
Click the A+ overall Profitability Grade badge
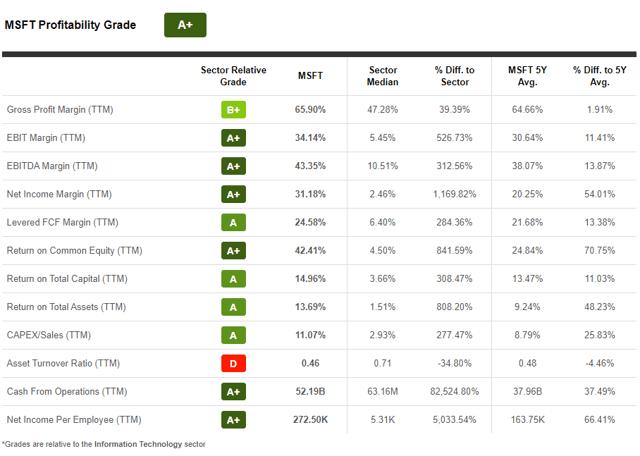click(x=185, y=25)
